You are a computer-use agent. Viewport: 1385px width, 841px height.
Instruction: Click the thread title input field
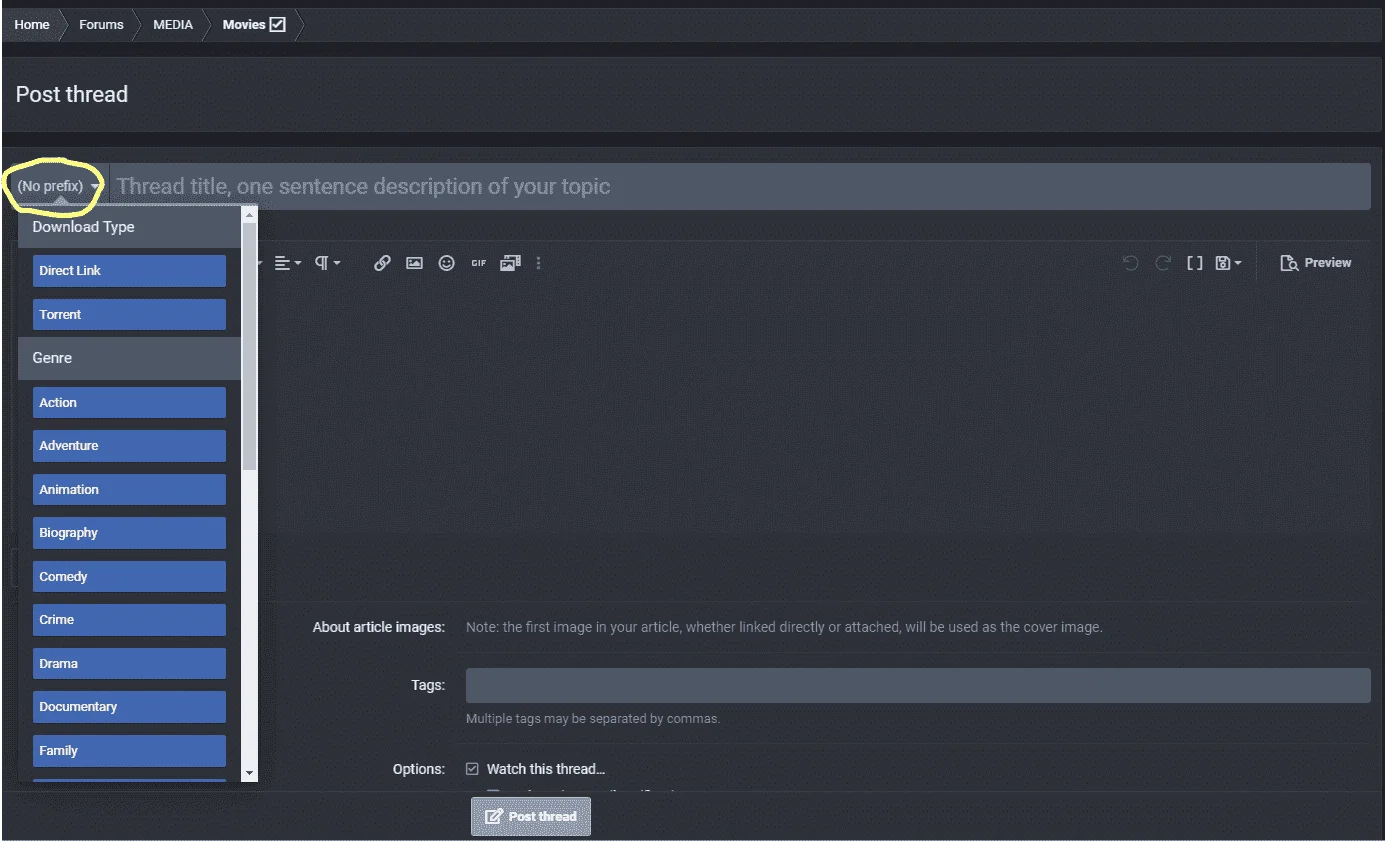point(740,186)
